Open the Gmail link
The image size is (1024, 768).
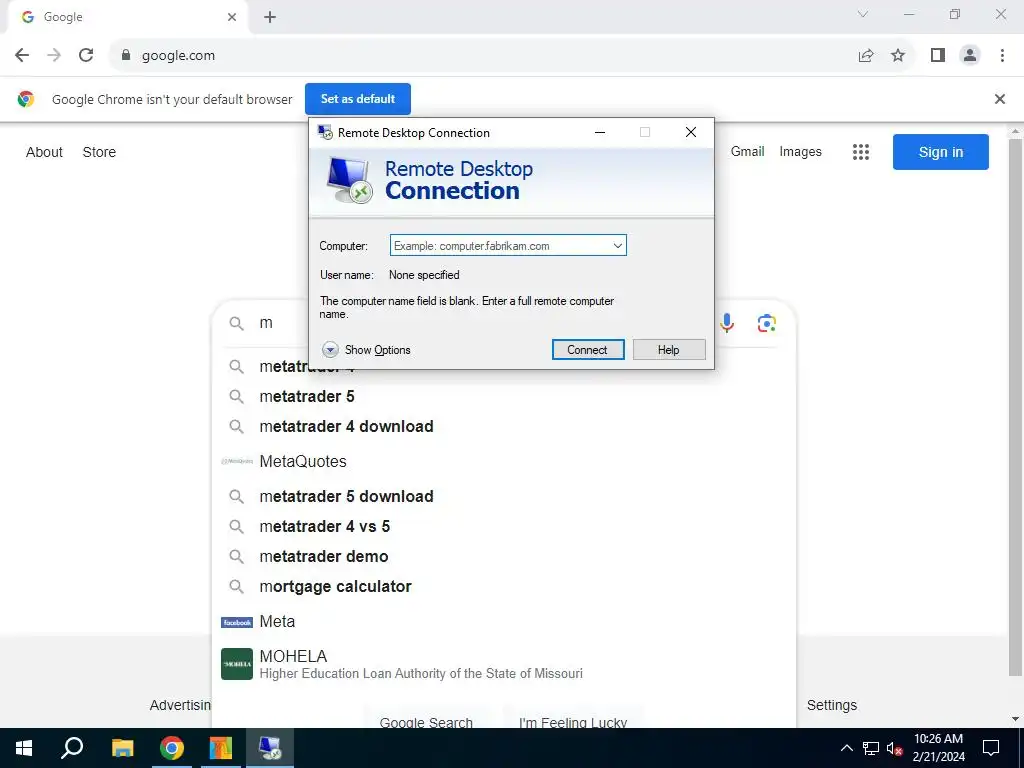click(747, 152)
